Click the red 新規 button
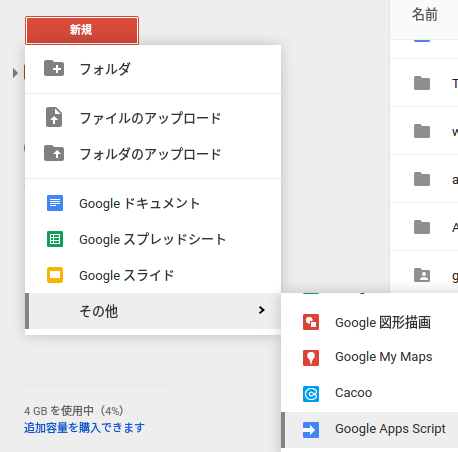458x452 pixels. (x=82, y=30)
